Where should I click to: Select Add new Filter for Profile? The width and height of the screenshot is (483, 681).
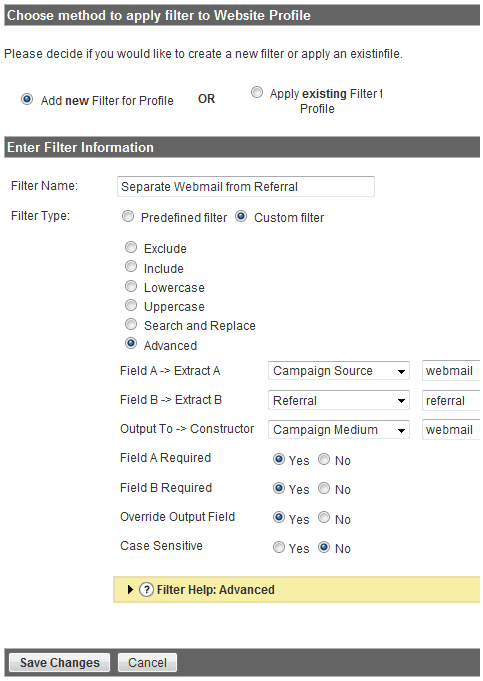tap(27, 99)
